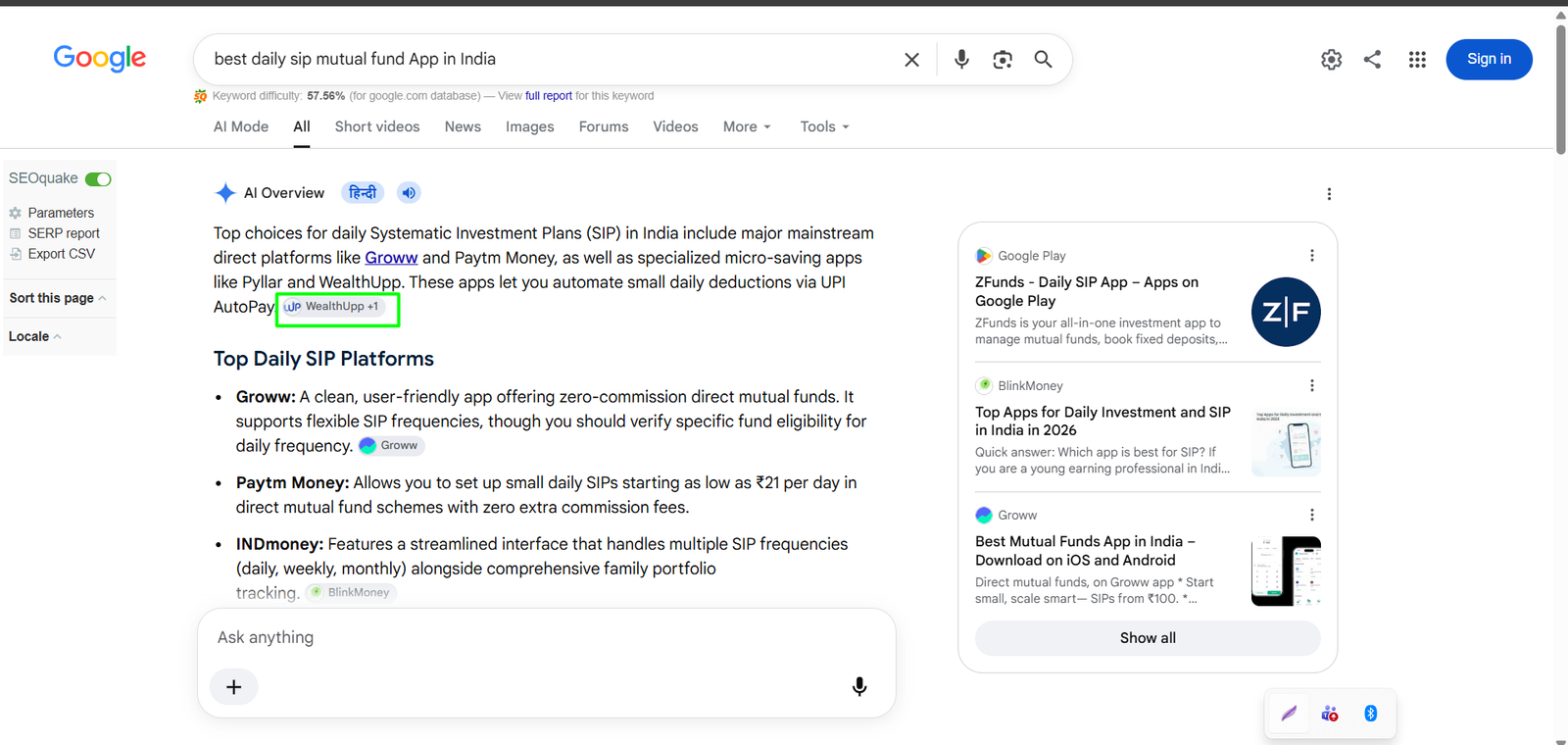Expand the Sort this page dropdown
The height and width of the screenshot is (745, 1568).
point(58,298)
